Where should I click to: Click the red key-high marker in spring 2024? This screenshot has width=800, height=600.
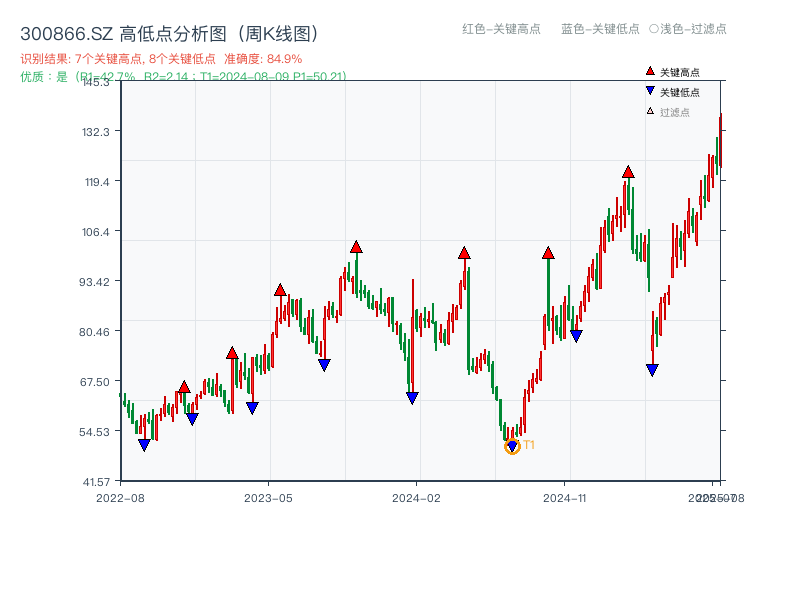coord(464,253)
